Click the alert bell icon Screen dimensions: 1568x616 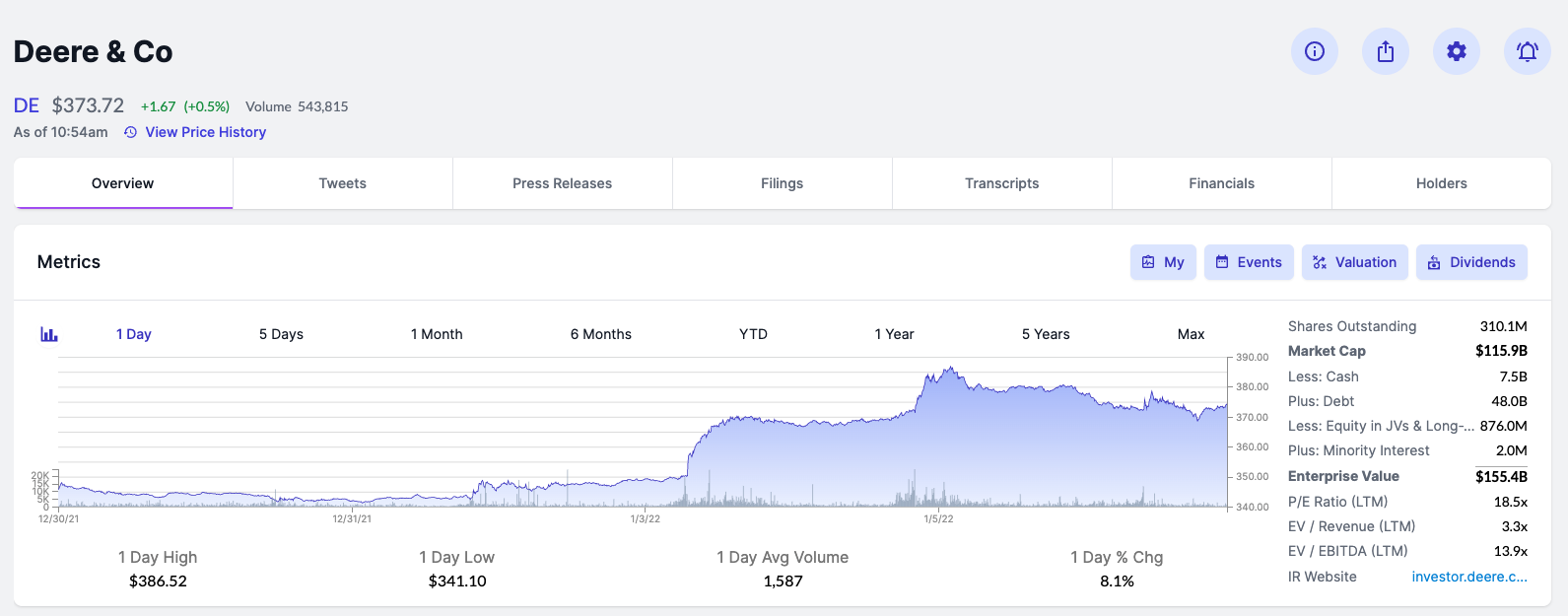coord(1528,51)
